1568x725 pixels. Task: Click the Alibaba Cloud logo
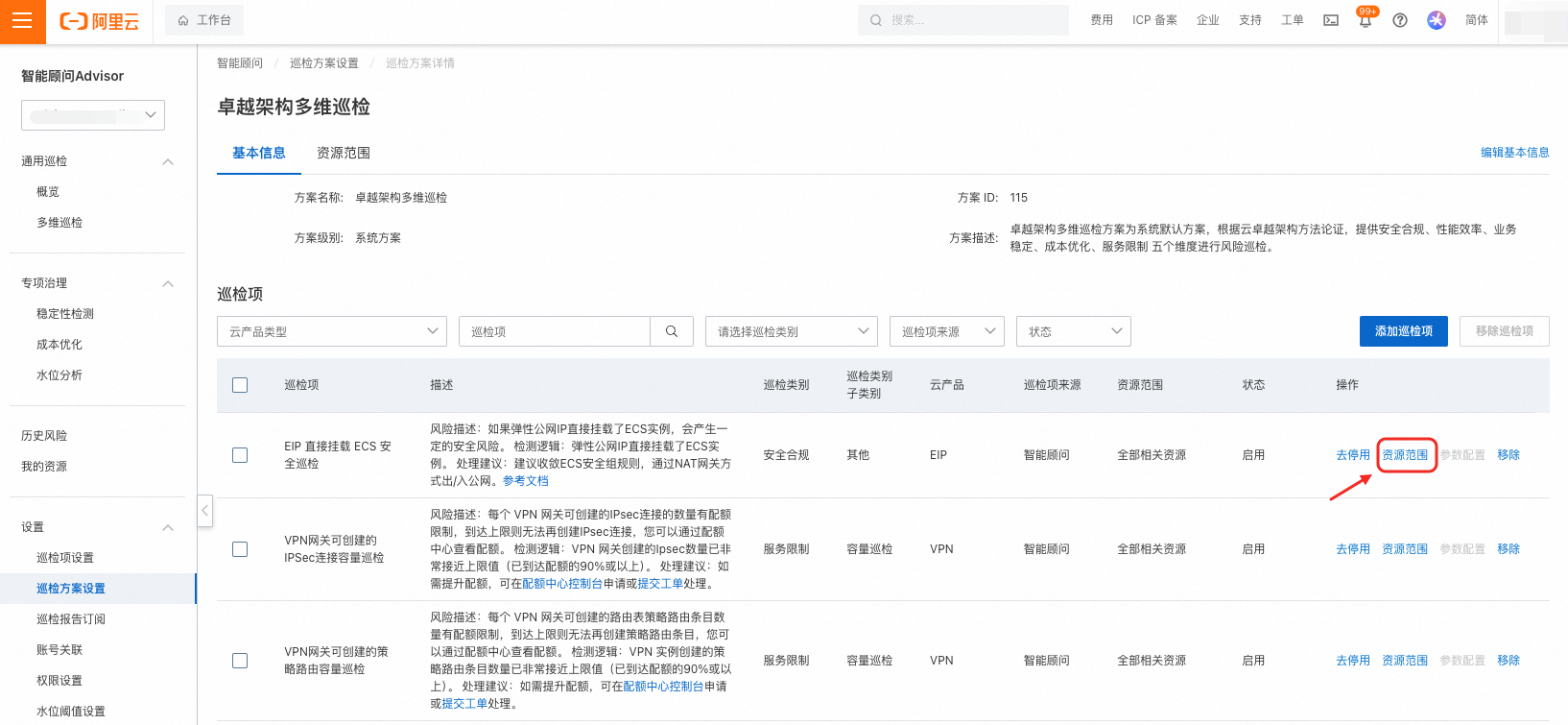point(99,21)
